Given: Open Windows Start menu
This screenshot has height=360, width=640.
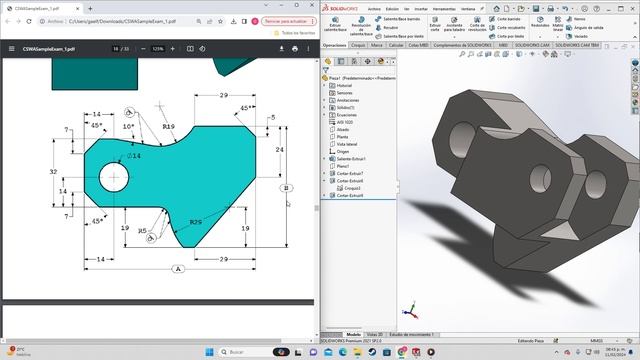Looking at the screenshot, I should pos(209,352).
